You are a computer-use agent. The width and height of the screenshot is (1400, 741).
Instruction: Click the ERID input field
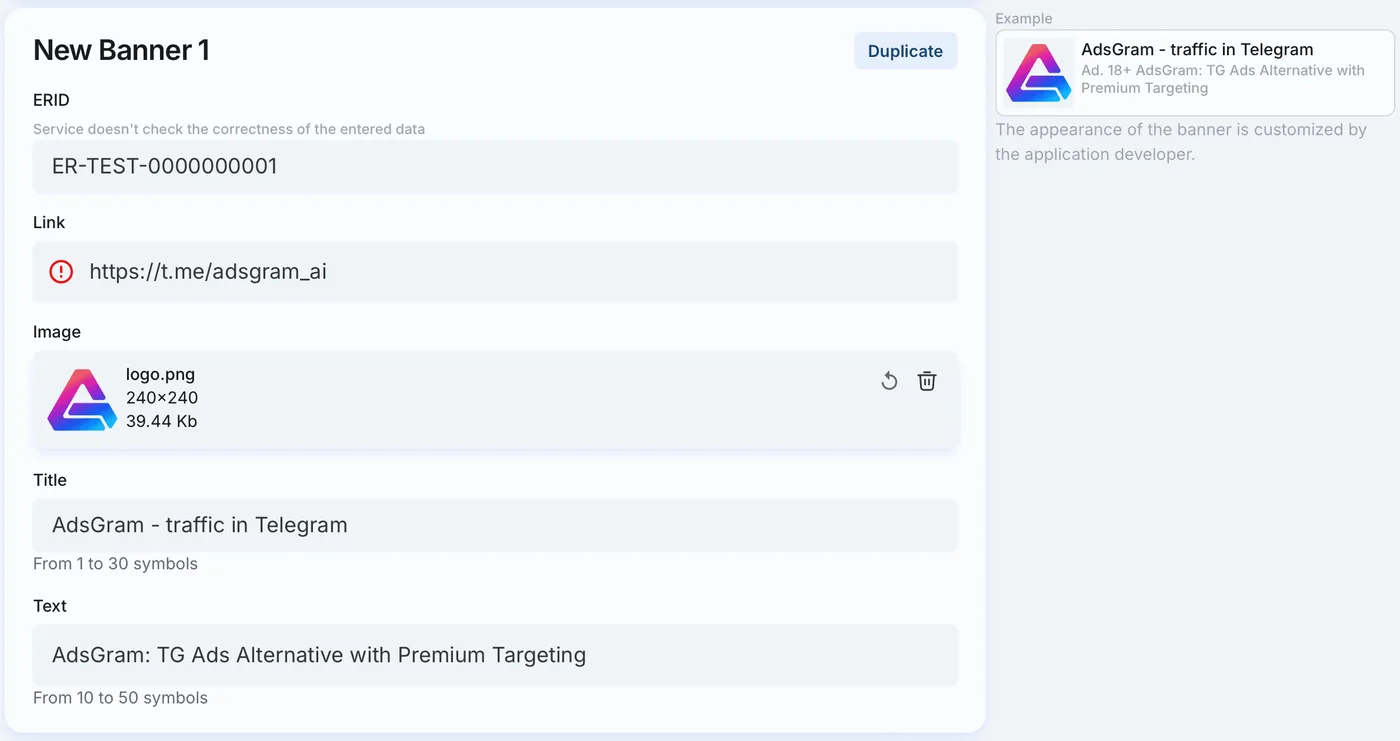coord(495,166)
